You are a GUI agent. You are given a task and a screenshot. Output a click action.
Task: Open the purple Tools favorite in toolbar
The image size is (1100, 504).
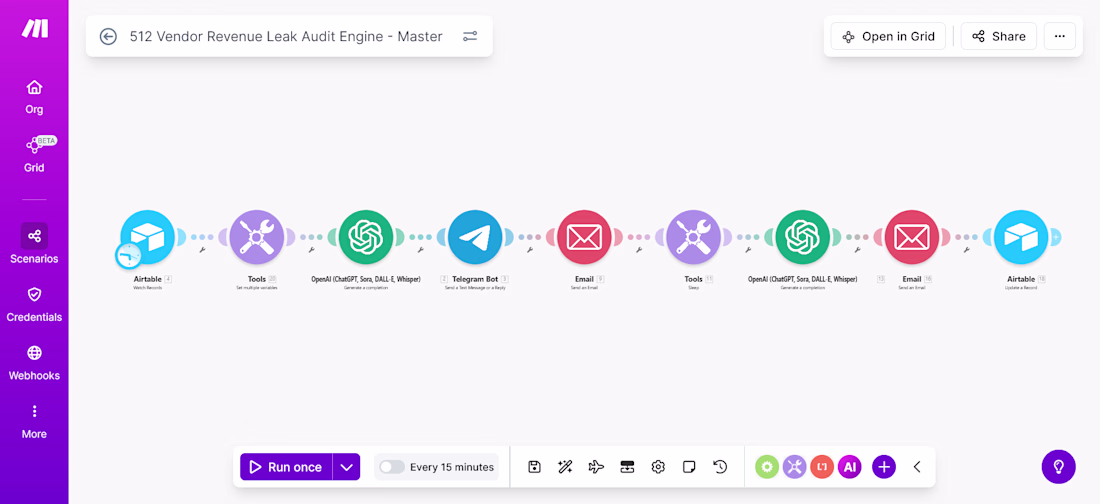tap(794, 467)
